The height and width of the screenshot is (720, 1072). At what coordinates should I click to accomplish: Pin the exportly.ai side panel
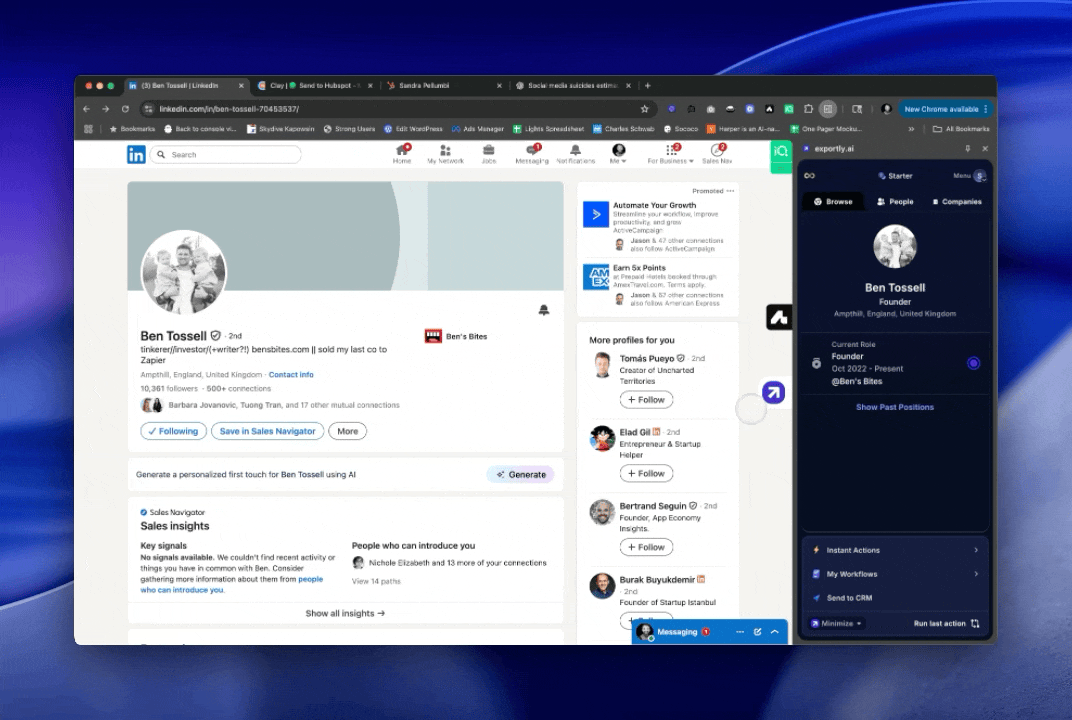click(x=967, y=148)
